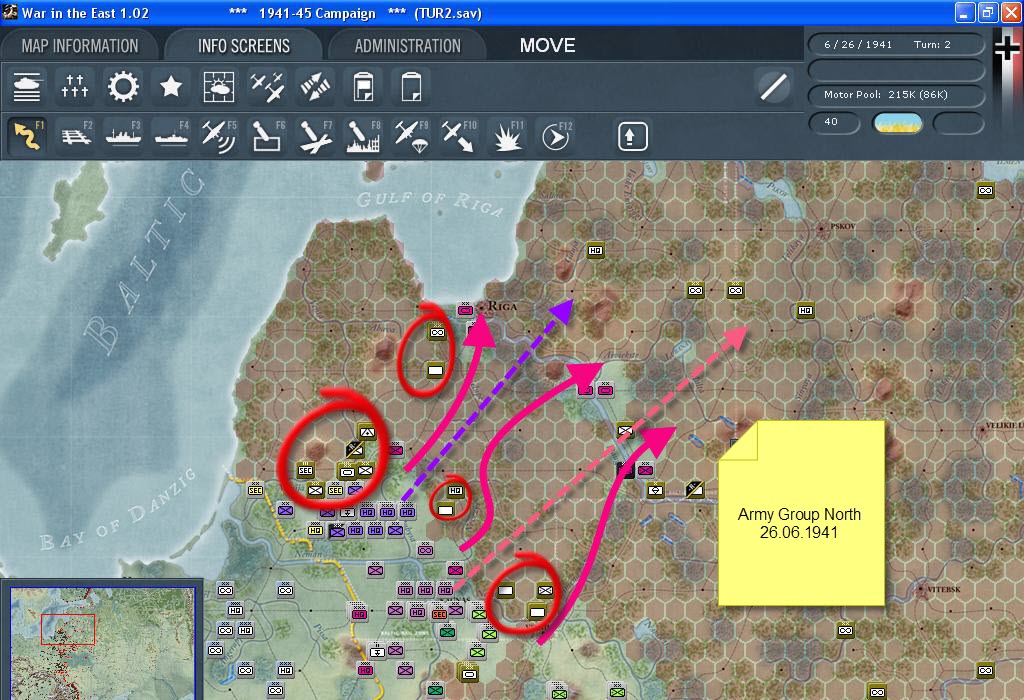Select F8 bomb city mode

[362, 136]
